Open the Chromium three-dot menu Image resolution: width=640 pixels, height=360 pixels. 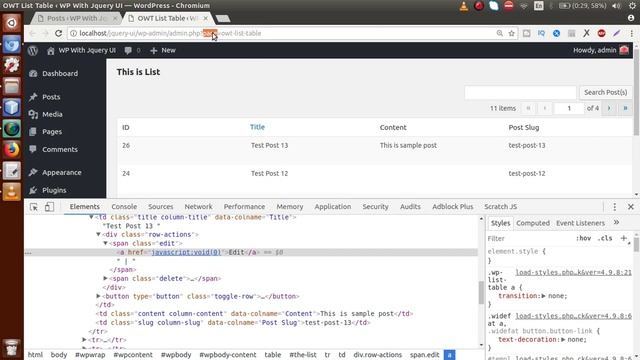tap(631, 33)
